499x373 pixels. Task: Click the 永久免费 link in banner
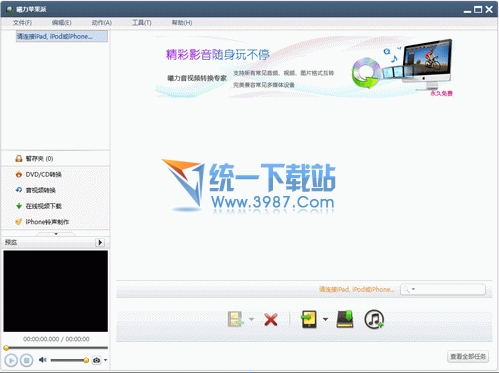coord(441,93)
